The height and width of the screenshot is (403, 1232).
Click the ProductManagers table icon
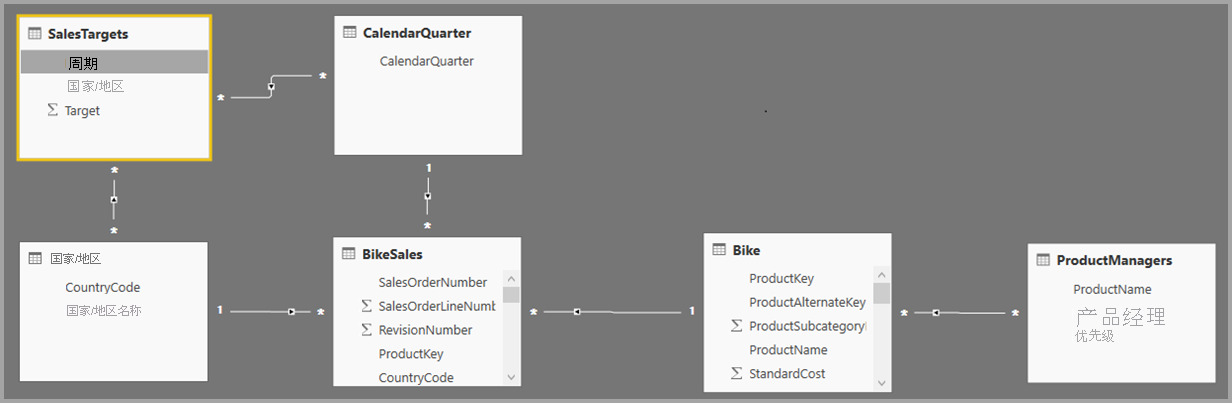(x=1043, y=259)
